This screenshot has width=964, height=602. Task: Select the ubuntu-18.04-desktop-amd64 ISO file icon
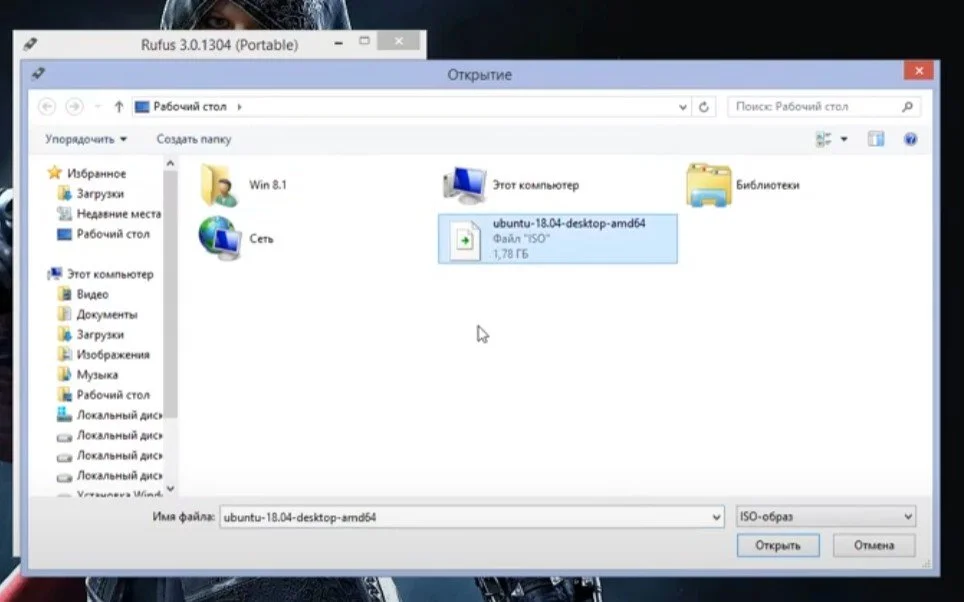tap(465, 240)
